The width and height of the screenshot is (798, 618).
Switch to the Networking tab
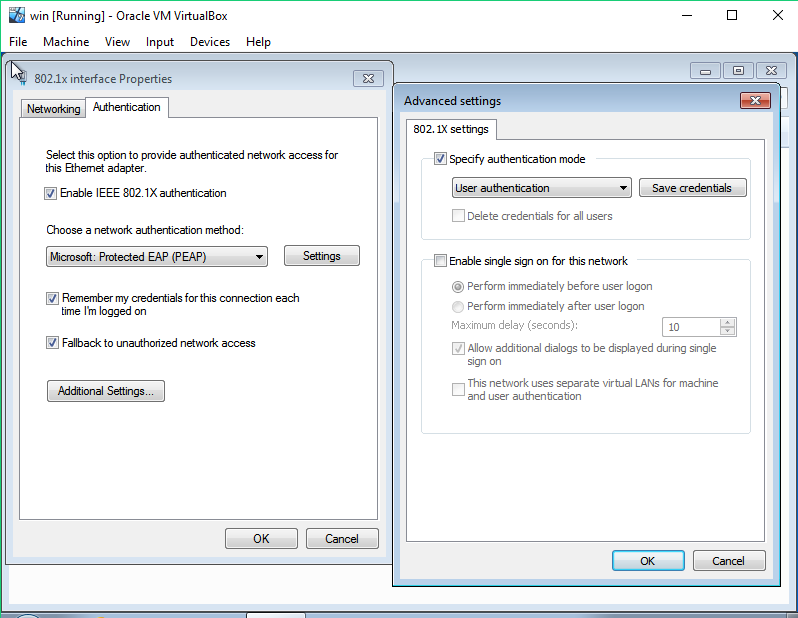(53, 109)
